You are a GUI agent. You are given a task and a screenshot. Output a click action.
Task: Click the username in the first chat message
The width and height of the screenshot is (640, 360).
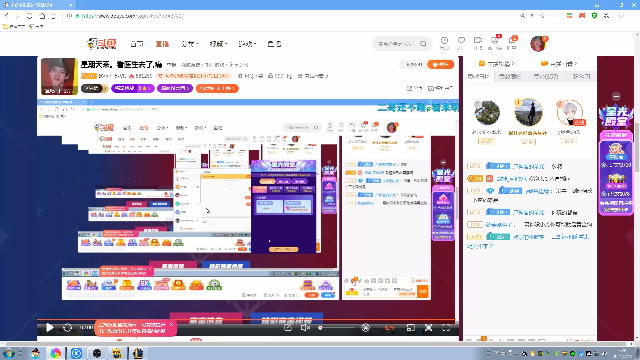click(529, 166)
